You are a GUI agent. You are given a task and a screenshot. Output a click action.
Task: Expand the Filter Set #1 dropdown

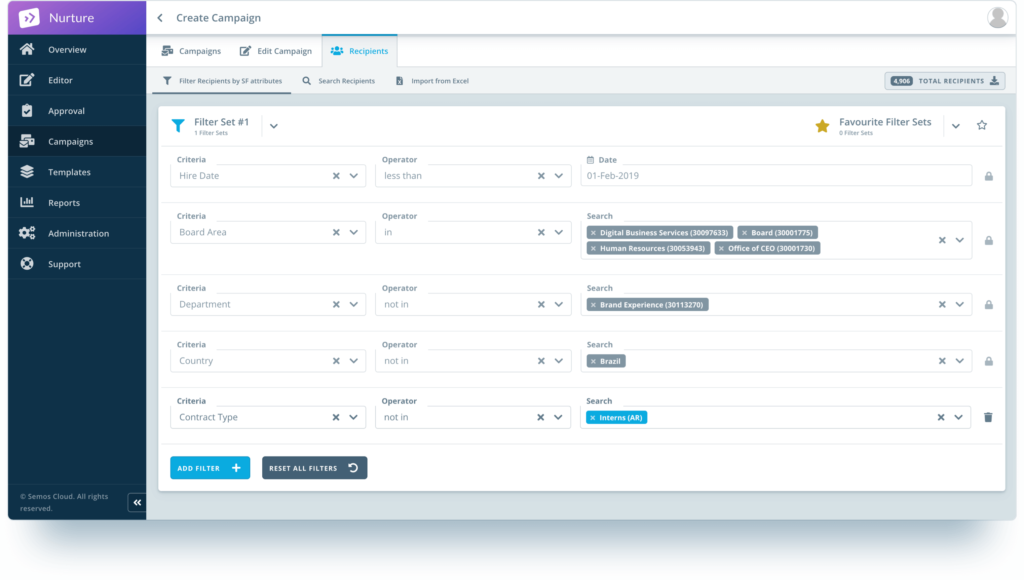274,126
